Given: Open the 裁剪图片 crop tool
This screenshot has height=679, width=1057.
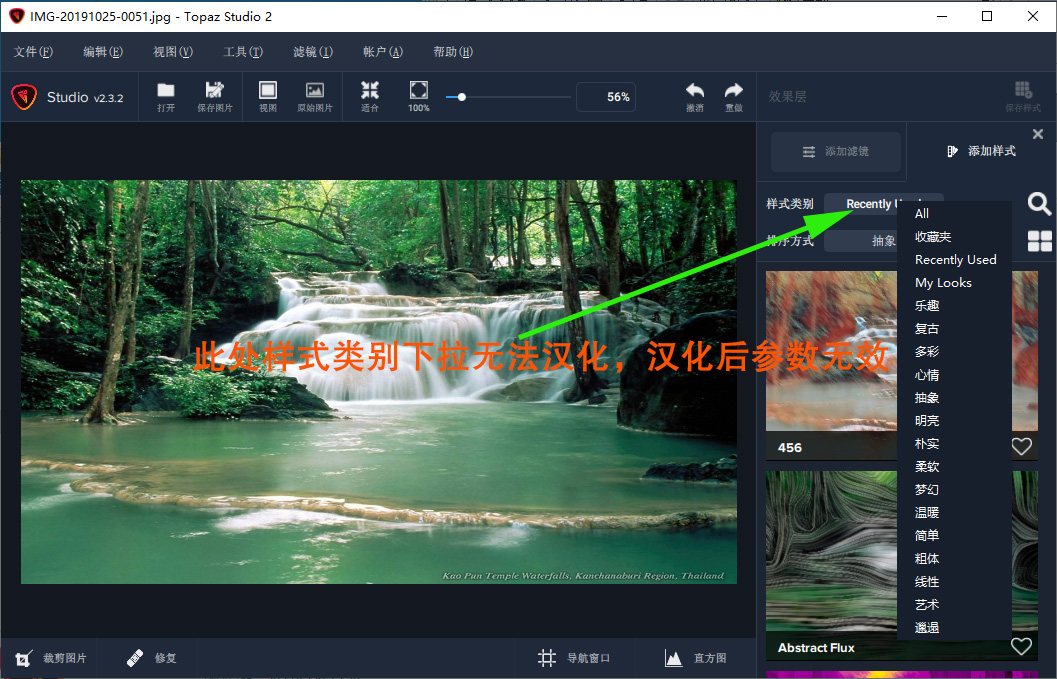Looking at the screenshot, I should [51, 658].
